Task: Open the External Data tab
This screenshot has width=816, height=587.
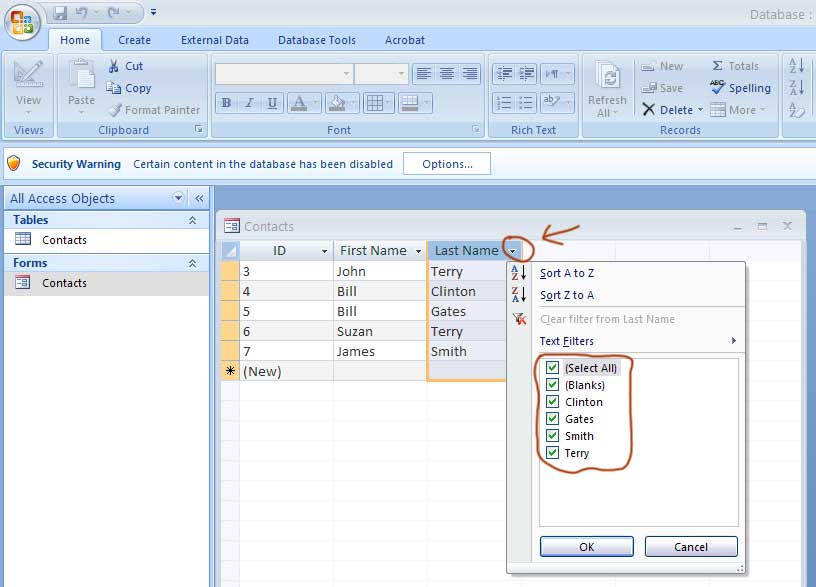Action: [x=214, y=40]
